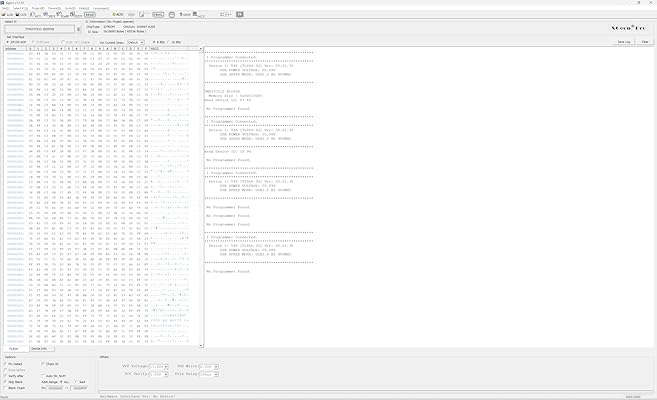657x400 pixels.
Task: Open the Tools menu
Action: point(70,8)
